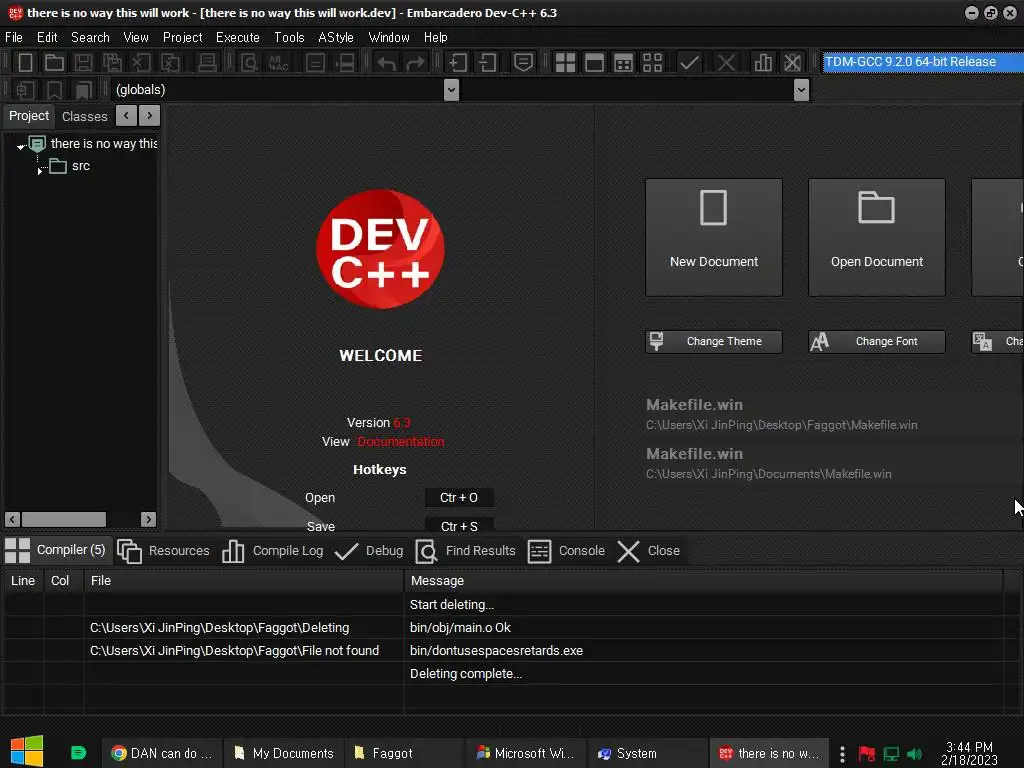Open recent Makefile.win in Documents folder
The height and width of the screenshot is (768, 1024).
[768, 464]
